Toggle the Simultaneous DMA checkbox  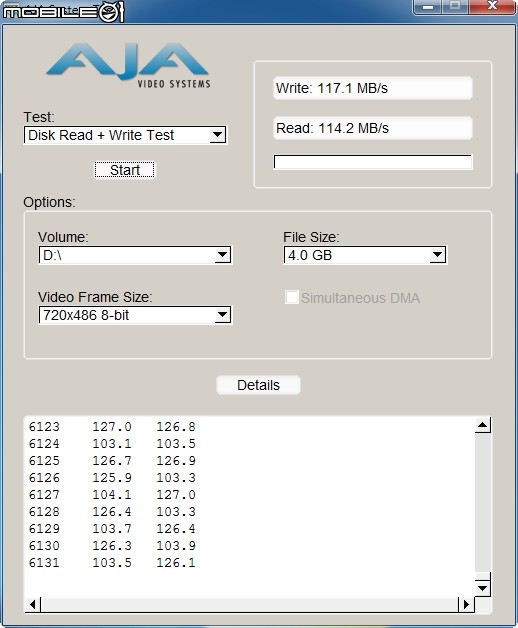292,298
